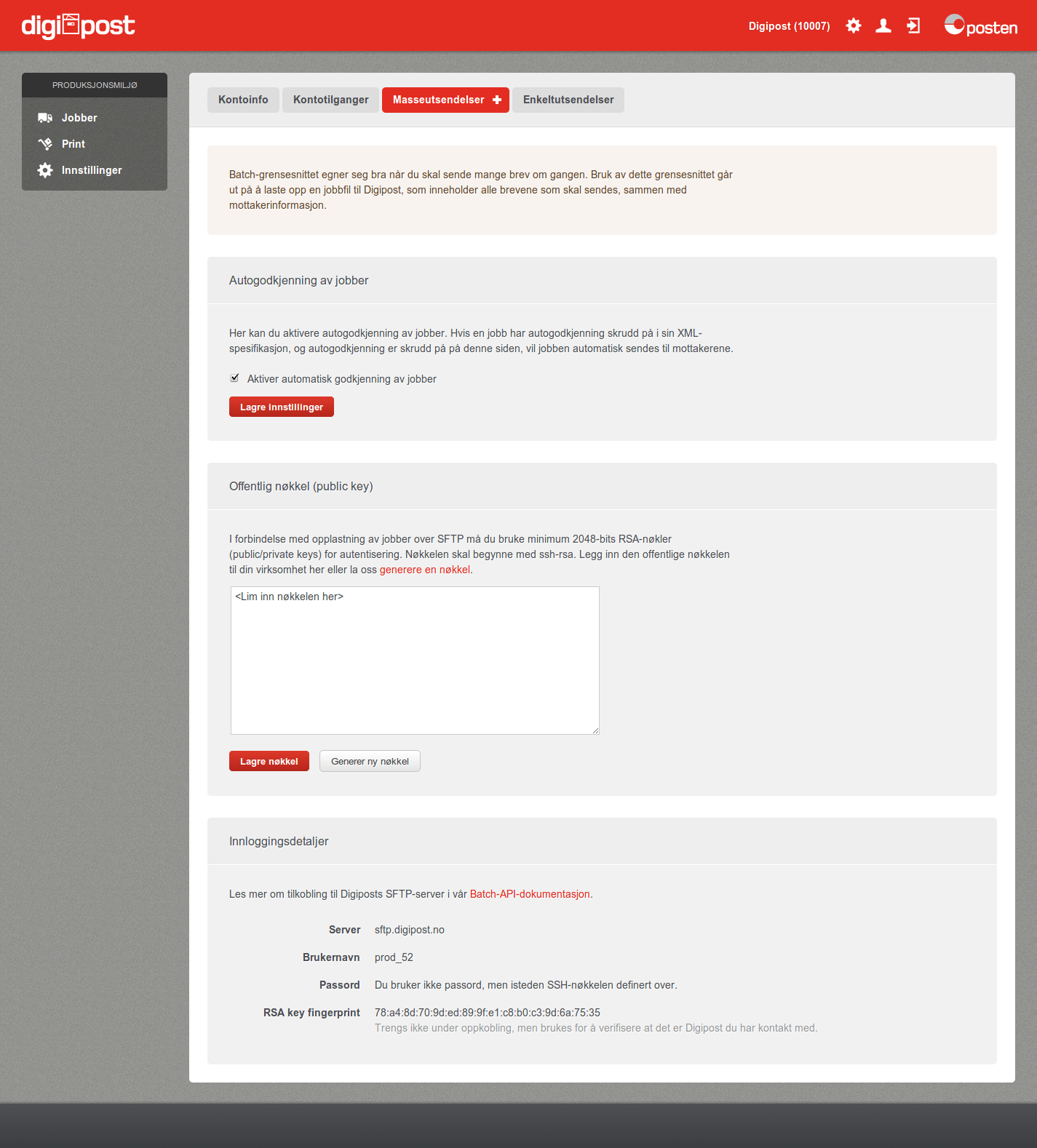Click the RSA key fingerprint label
Image resolution: width=1037 pixels, height=1148 pixels.
(x=311, y=1013)
